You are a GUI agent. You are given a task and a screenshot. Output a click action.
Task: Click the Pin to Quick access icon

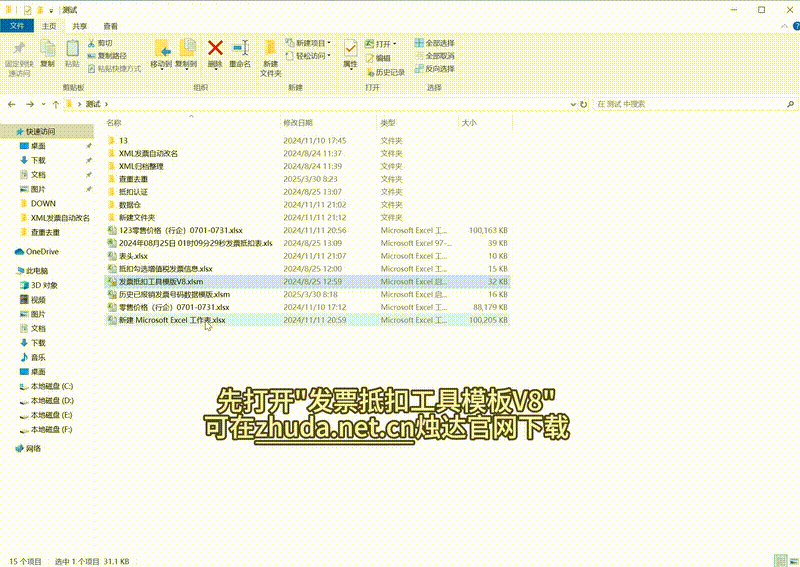click(19, 48)
